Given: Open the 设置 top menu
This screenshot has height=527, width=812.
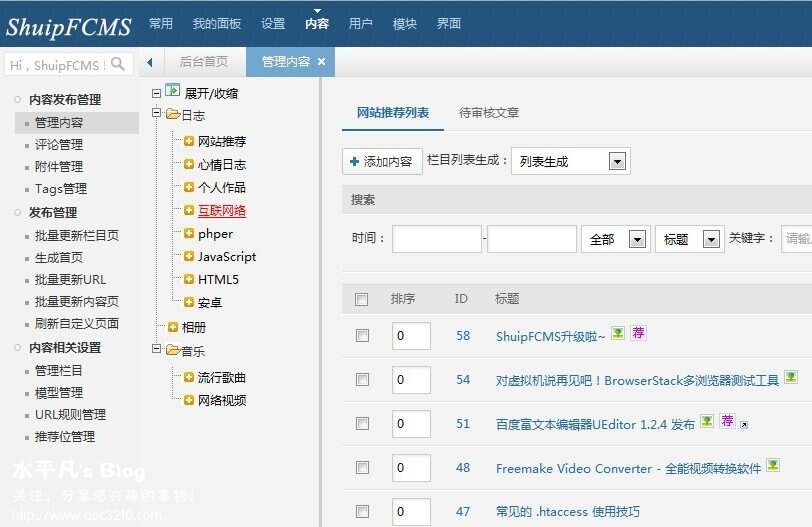Looking at the screenshot, I should pos(273,23).
